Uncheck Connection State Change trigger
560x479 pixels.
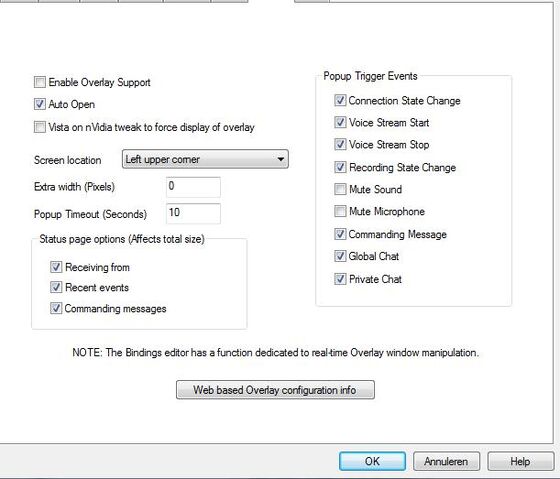[x=340, y=100]
